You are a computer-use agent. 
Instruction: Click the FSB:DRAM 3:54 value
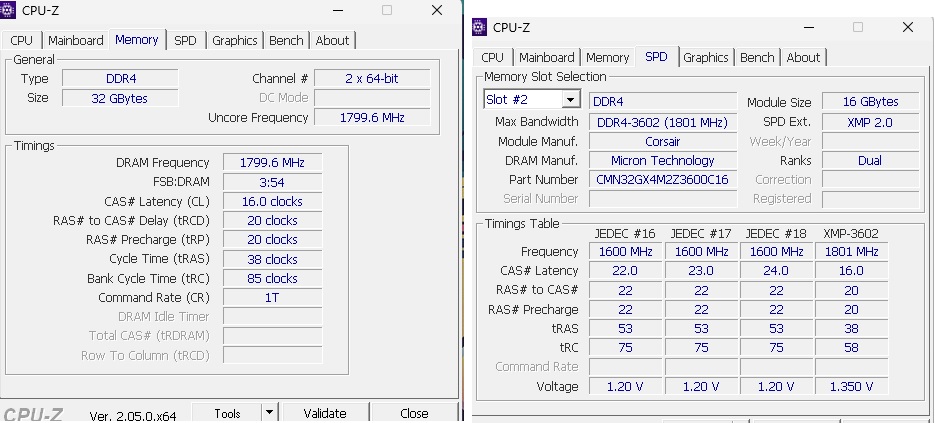pyautogui.click(x=273, y=181)
